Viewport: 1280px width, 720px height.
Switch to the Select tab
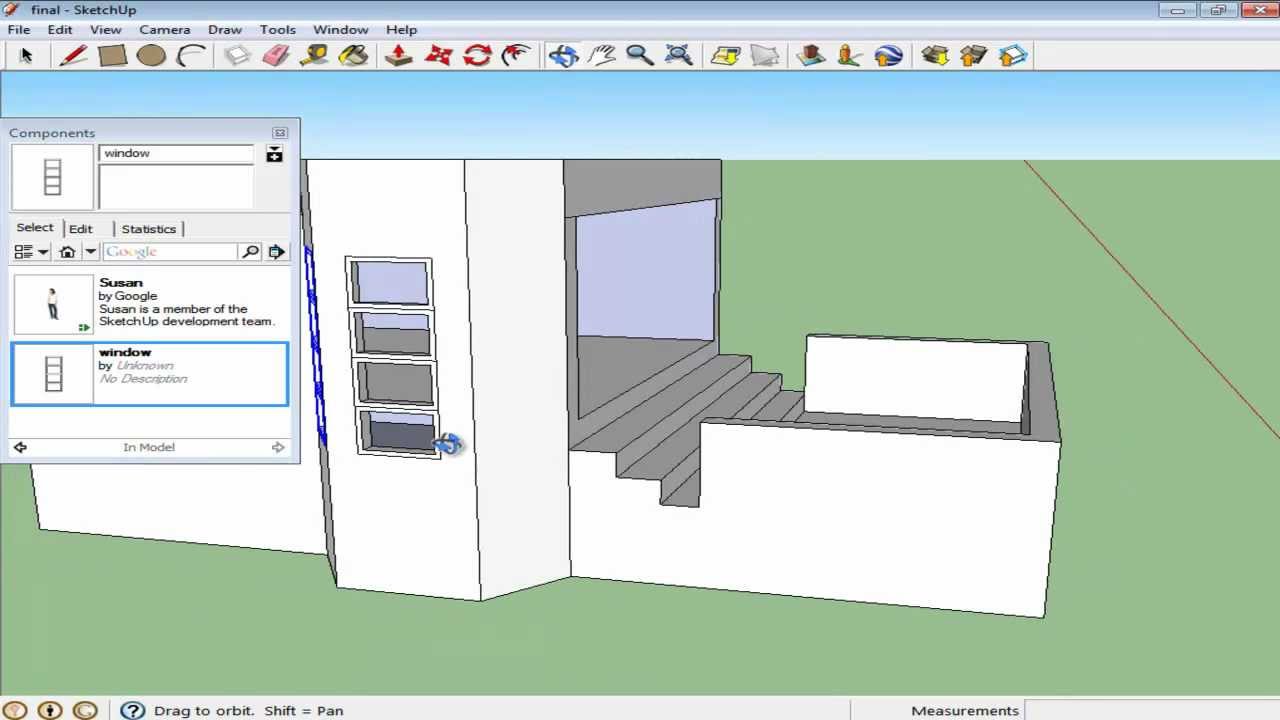[35, 228]
